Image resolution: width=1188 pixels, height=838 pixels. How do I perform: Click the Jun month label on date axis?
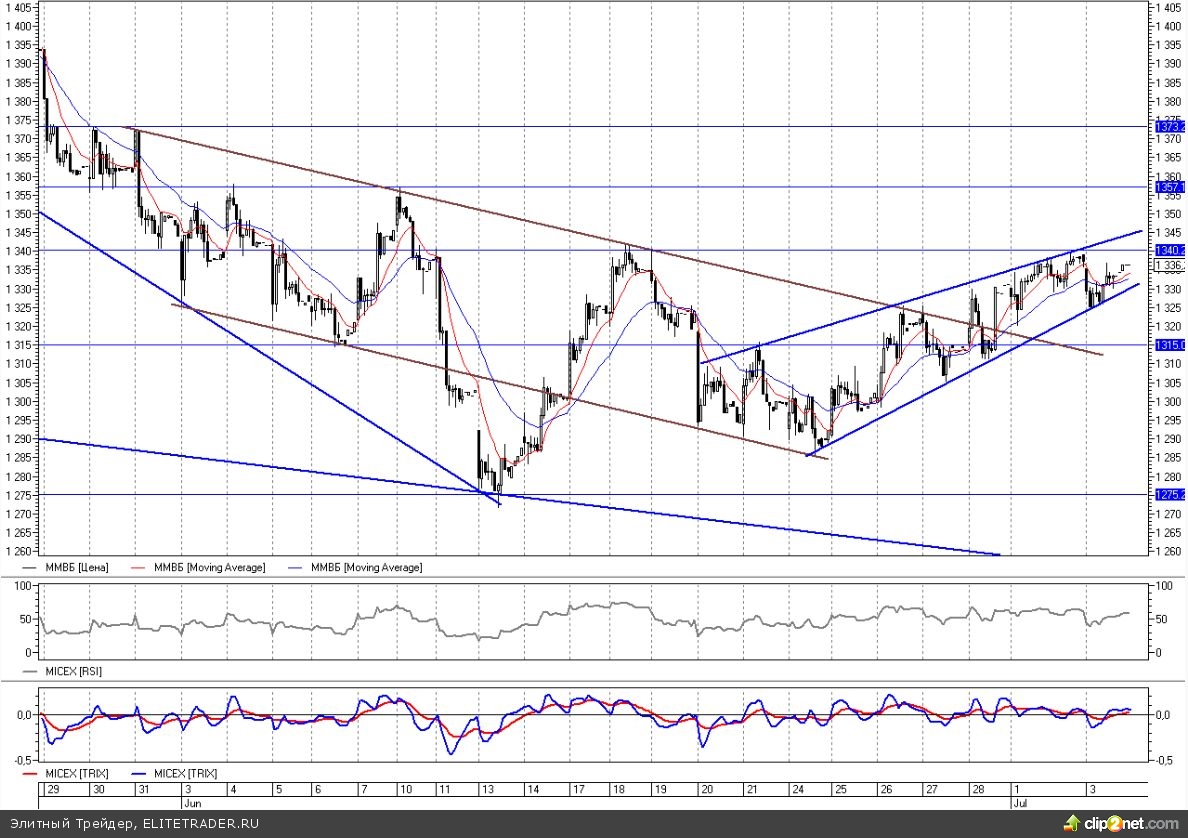pyautogui.click(x=191, y=802)
